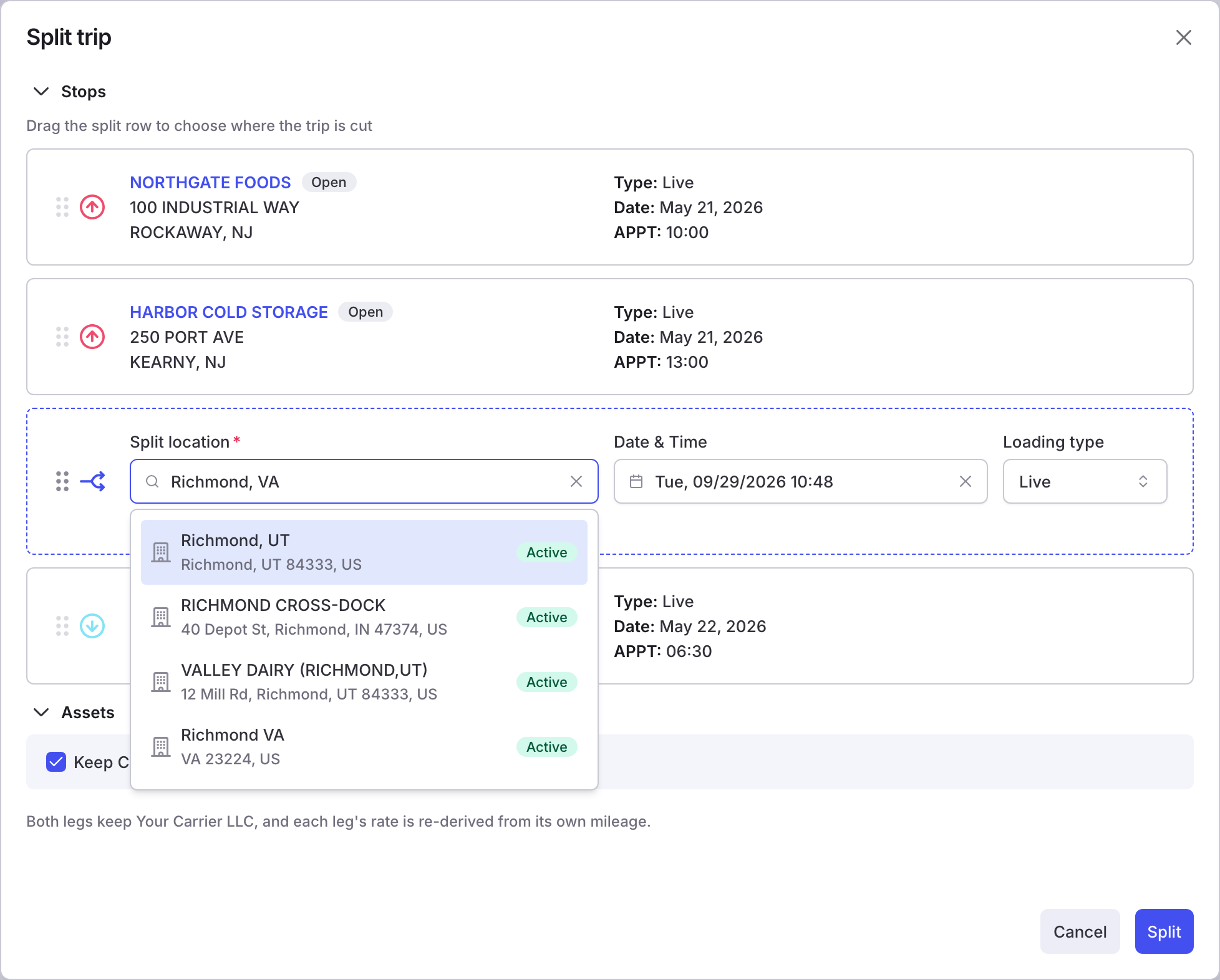
Task: Select VALLEY DAIRY (RICHMOND,UT) option
Action: coord(364,682)
